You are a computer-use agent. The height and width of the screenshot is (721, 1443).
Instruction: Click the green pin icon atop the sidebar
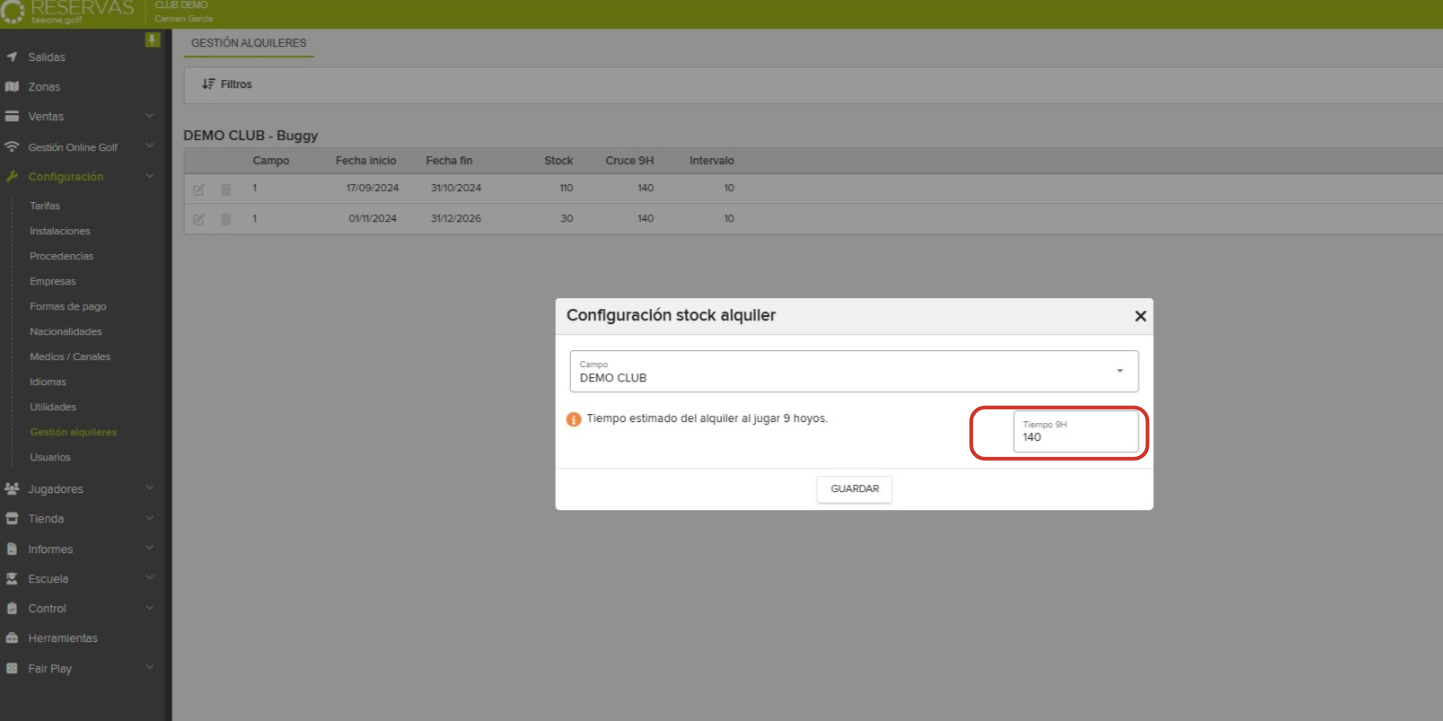coord(152,40)
